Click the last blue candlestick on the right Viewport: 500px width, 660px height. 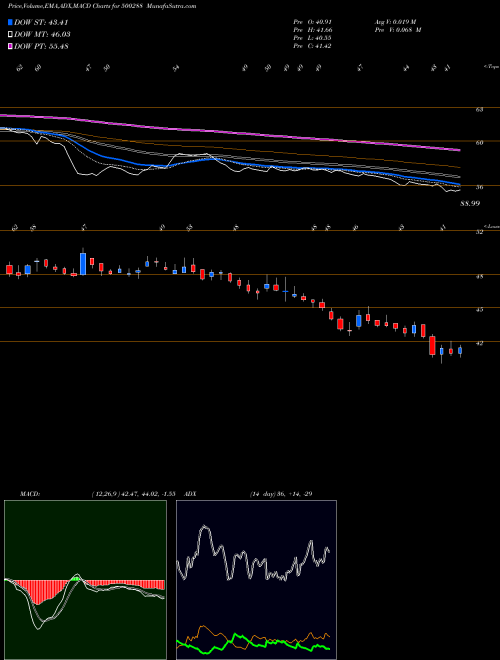pos(460,351)
